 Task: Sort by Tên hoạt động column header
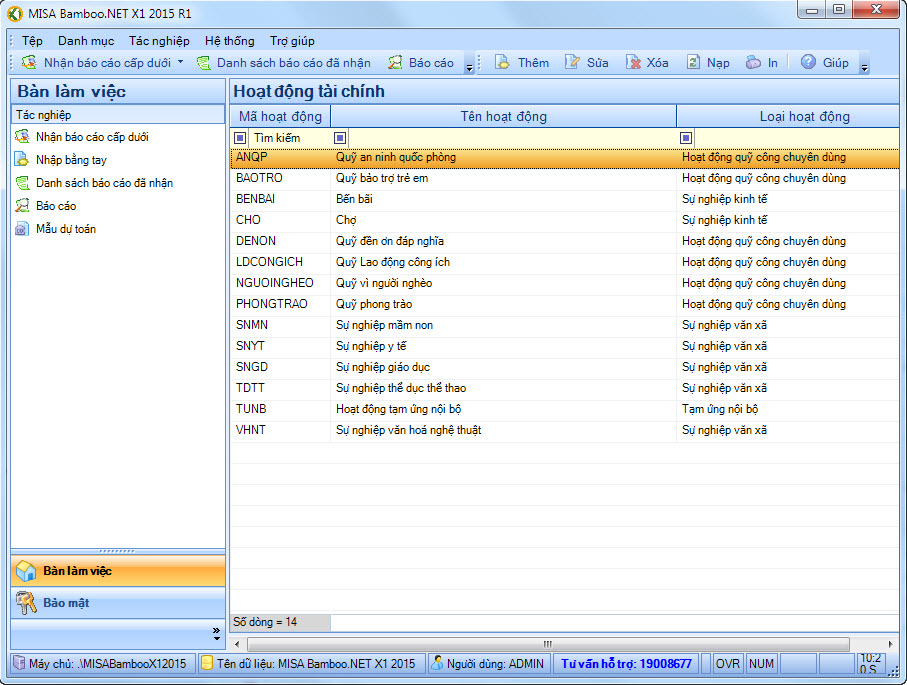coord(503,116)
